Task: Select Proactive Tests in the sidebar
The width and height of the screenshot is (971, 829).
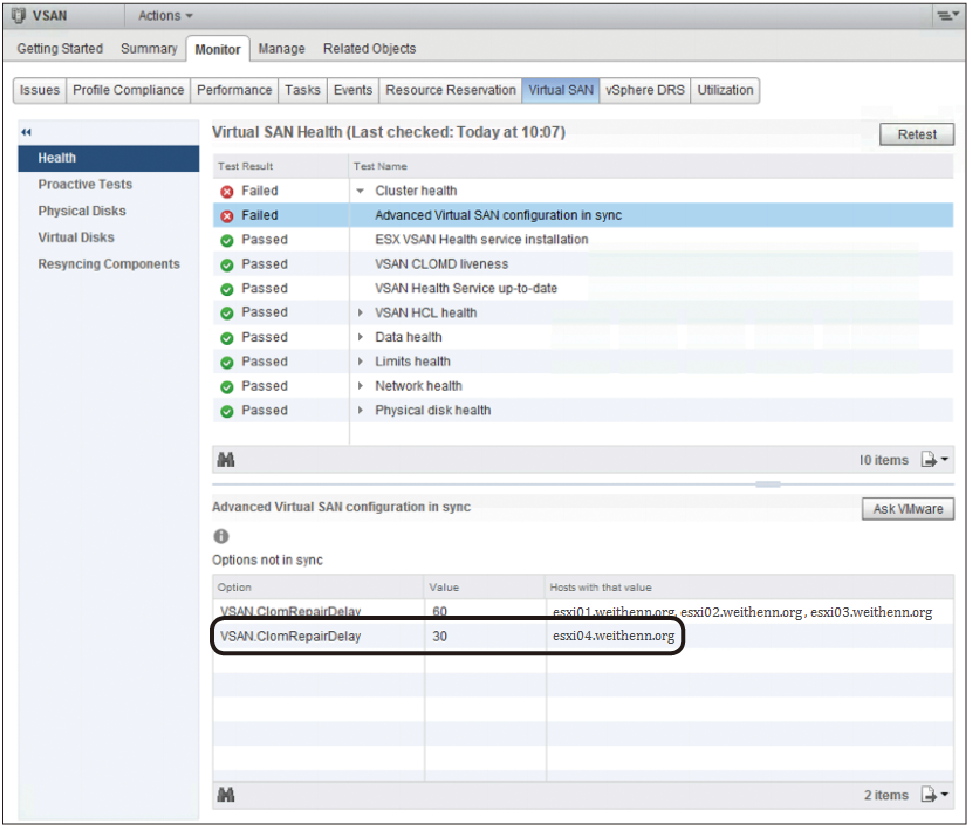Action: coord(85,184)
